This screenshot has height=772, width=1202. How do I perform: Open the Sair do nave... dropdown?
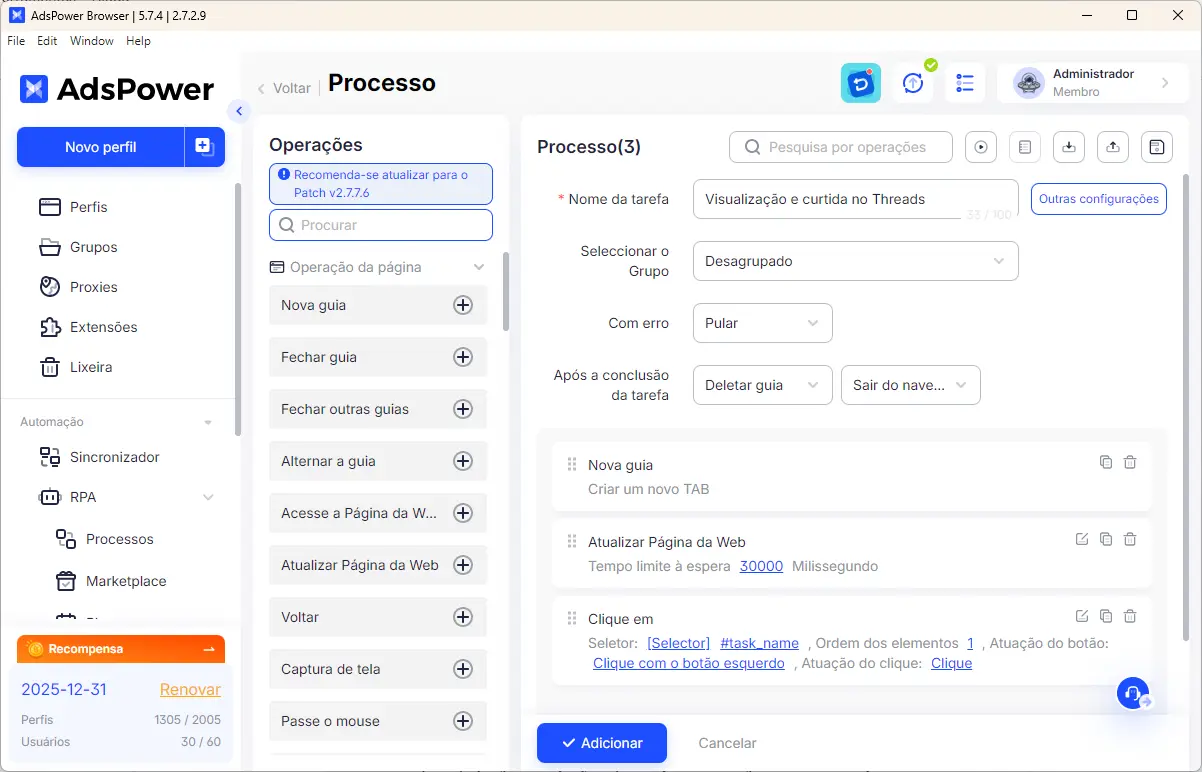(x=910, y=385)
